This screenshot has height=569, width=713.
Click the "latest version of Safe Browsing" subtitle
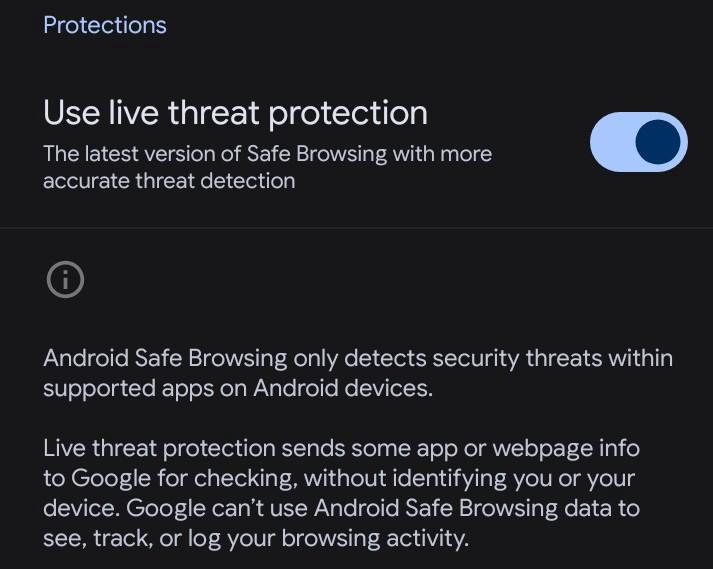click(267, 154)
